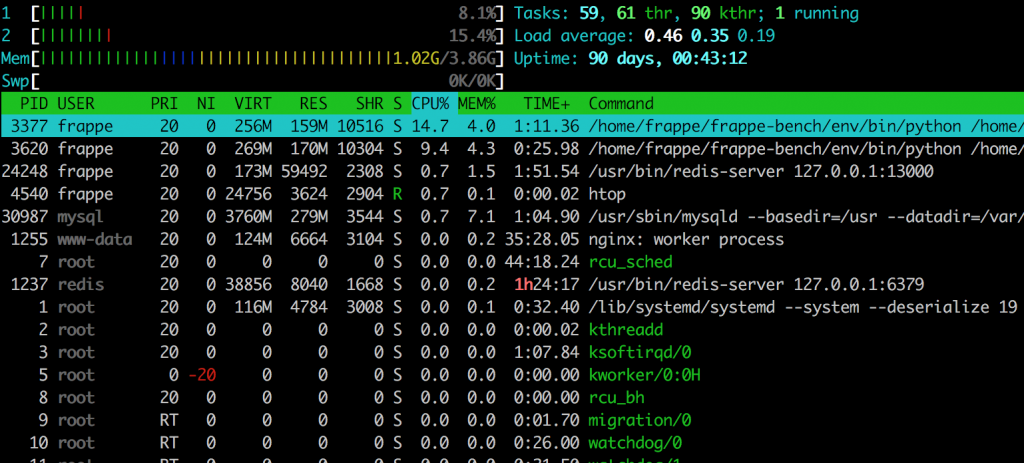Click the 1h24:17 time of redis
The image size is (1024, 463).
[x=547, y=285]
